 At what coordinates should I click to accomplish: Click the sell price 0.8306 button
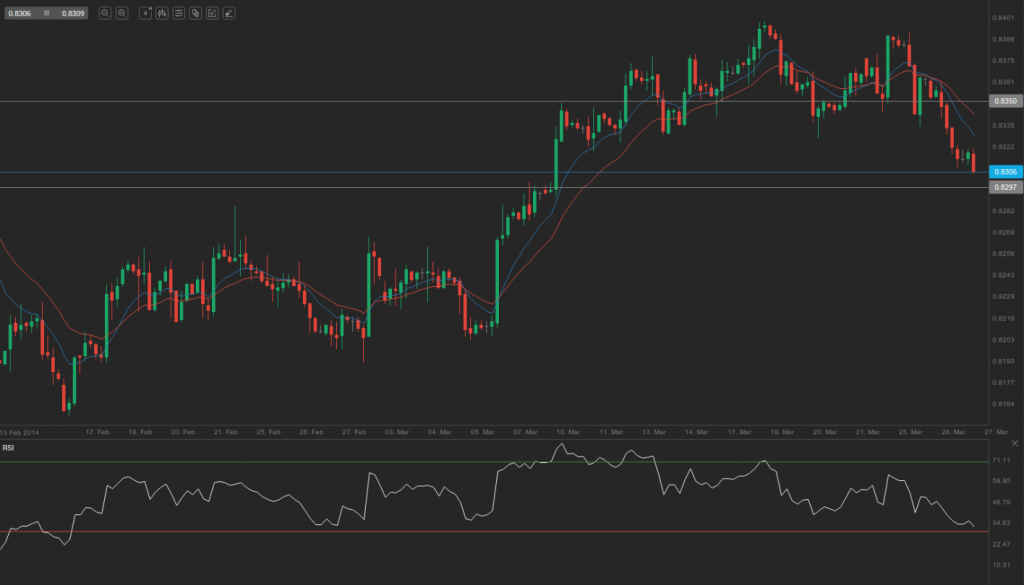[20, 13]
